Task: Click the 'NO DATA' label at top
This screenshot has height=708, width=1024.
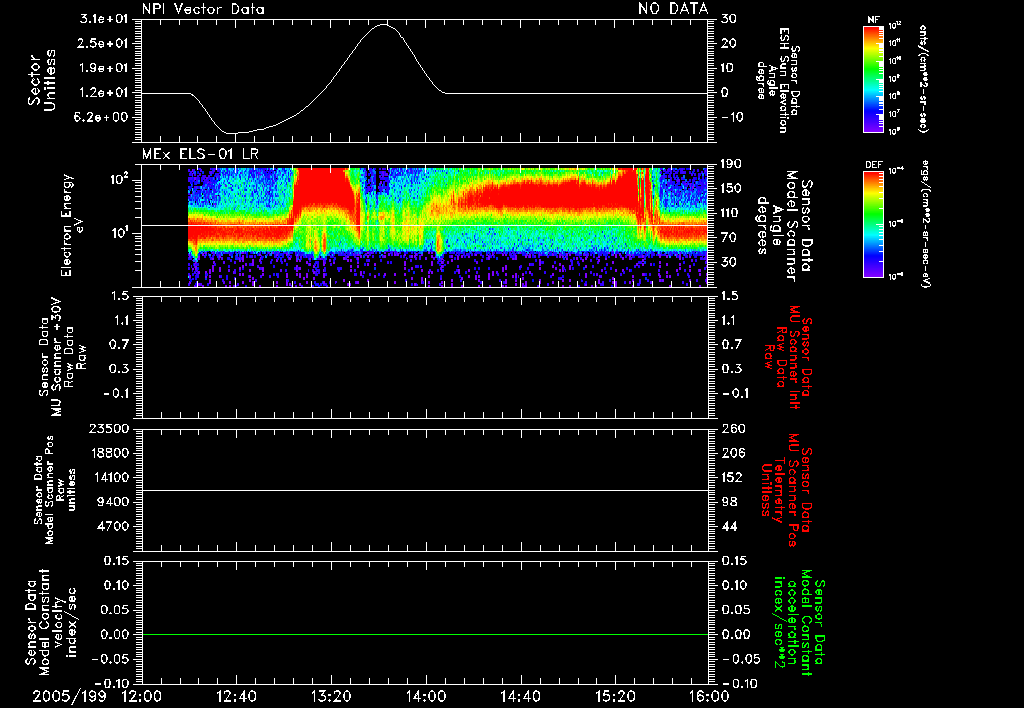Action: [673, 8]
